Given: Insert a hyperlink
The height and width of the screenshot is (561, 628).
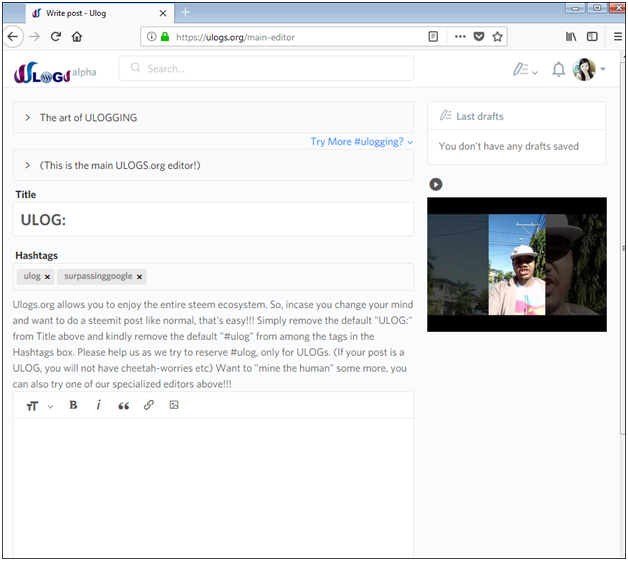Looking at the screenshot, I should [149, 405].
